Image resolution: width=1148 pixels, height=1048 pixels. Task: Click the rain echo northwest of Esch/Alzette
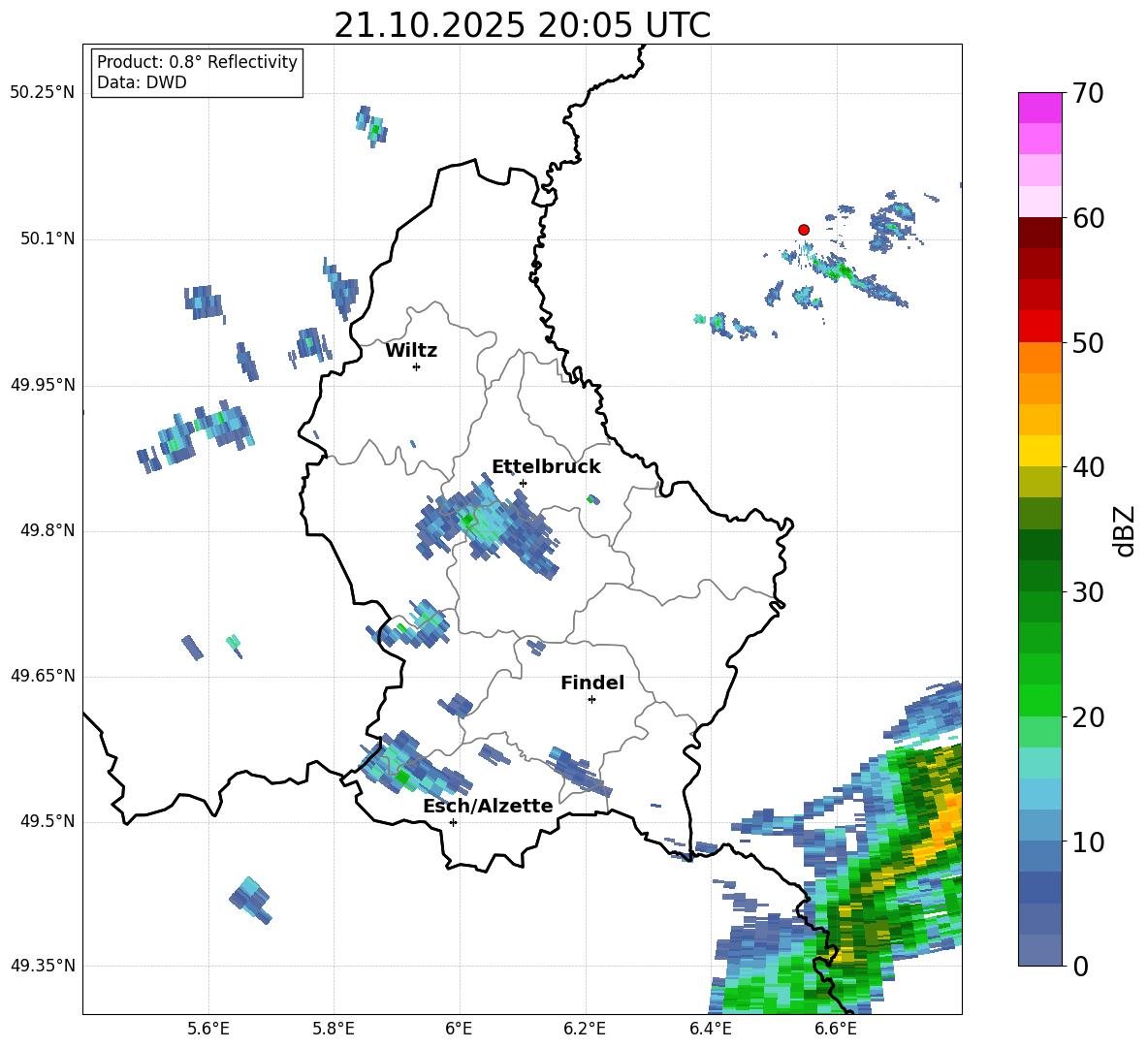click(414, 765)
